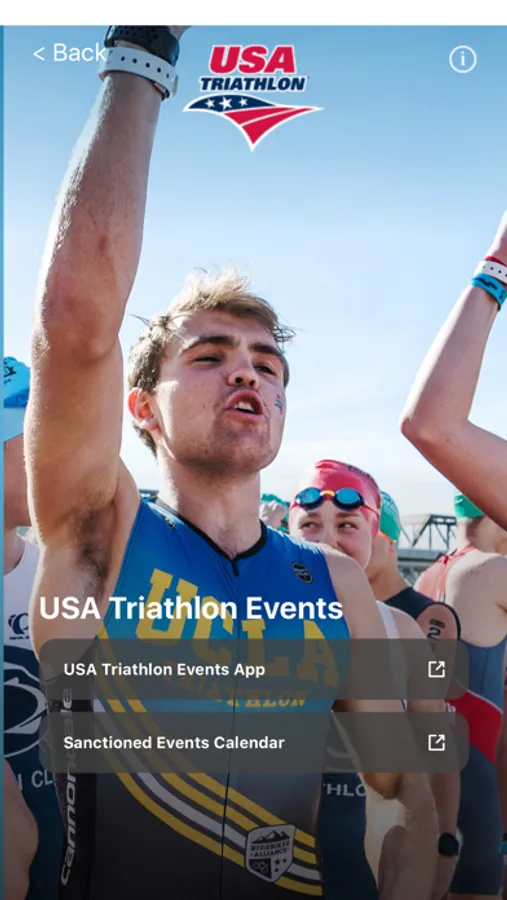
Task: Tap the info circle icon
Action: (x=462, y=59)
